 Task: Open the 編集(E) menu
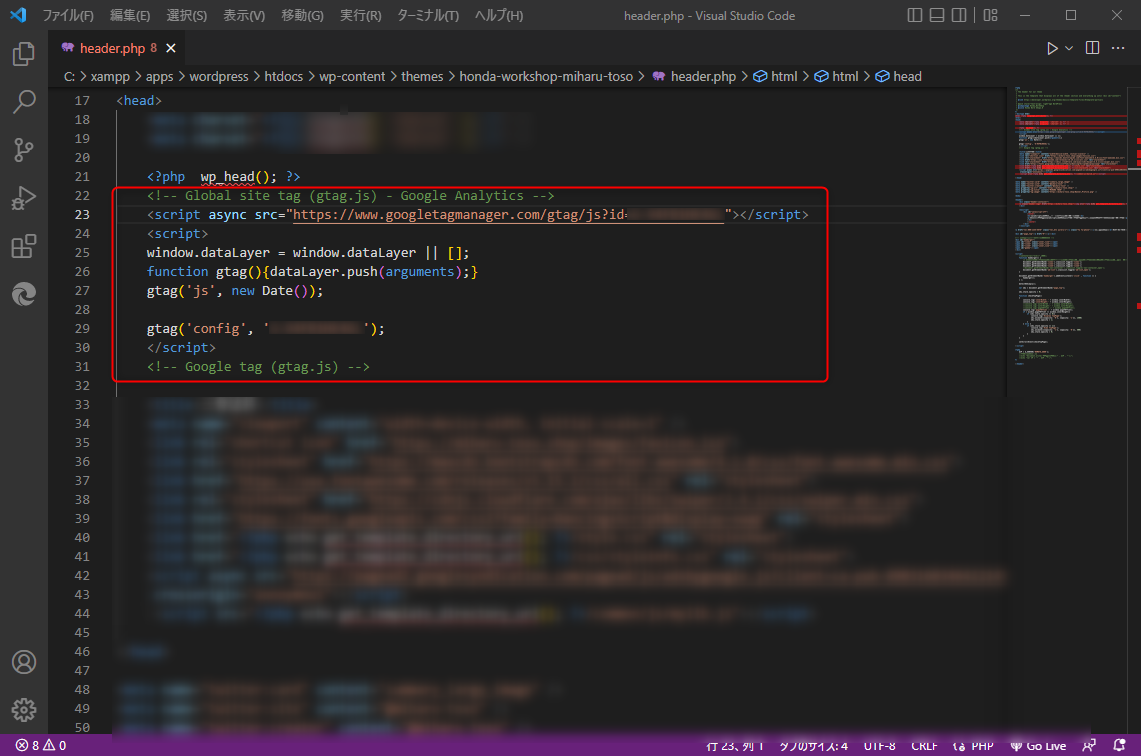pos(130,15)
